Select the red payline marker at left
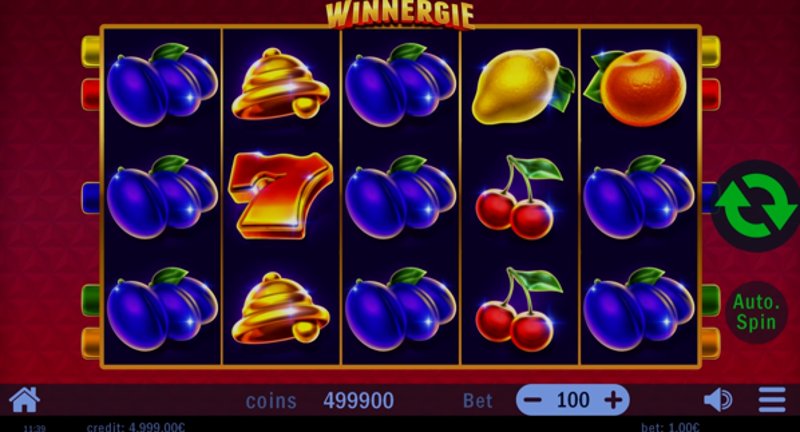The image size is (800, 432). coord(91,94)
